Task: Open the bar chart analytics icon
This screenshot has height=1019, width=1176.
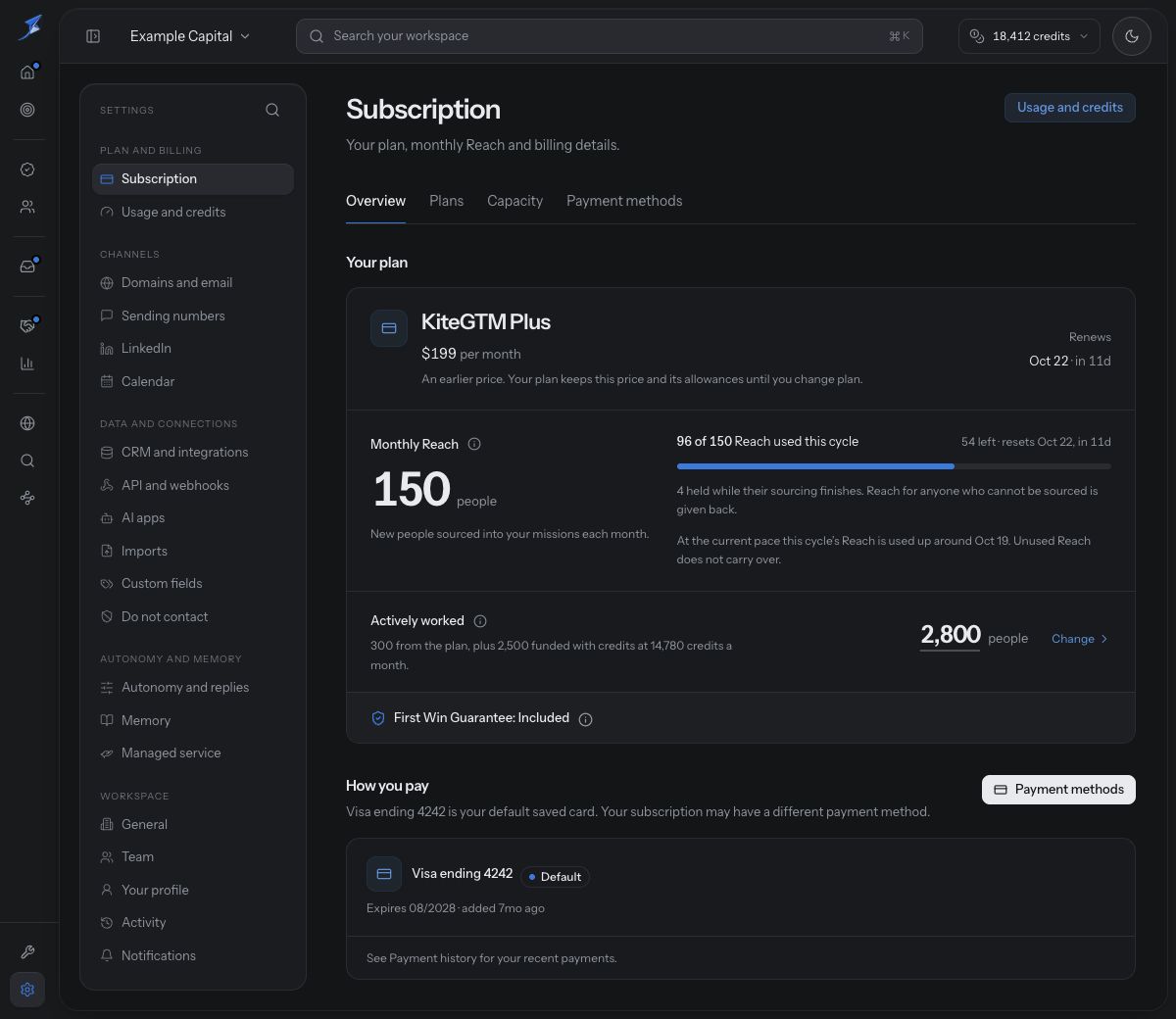Action: click(x=27, y=364)
